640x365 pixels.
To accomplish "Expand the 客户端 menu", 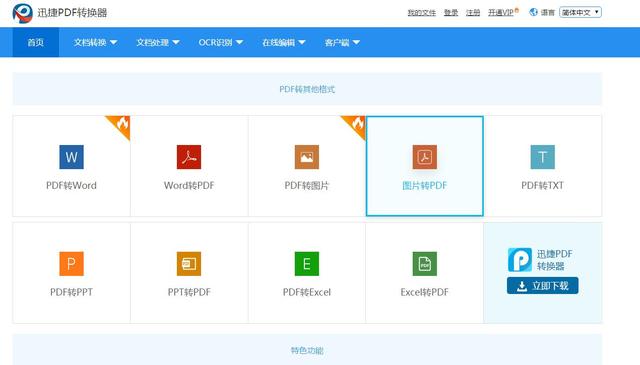I will point(342,42).
